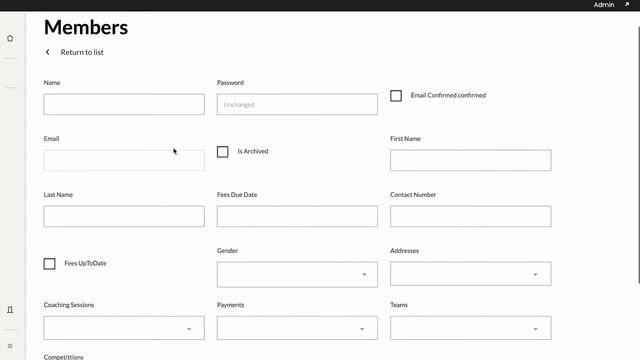This screenshot has width=640, height=360.
Task: Click into the Password field
Action: 297,104
